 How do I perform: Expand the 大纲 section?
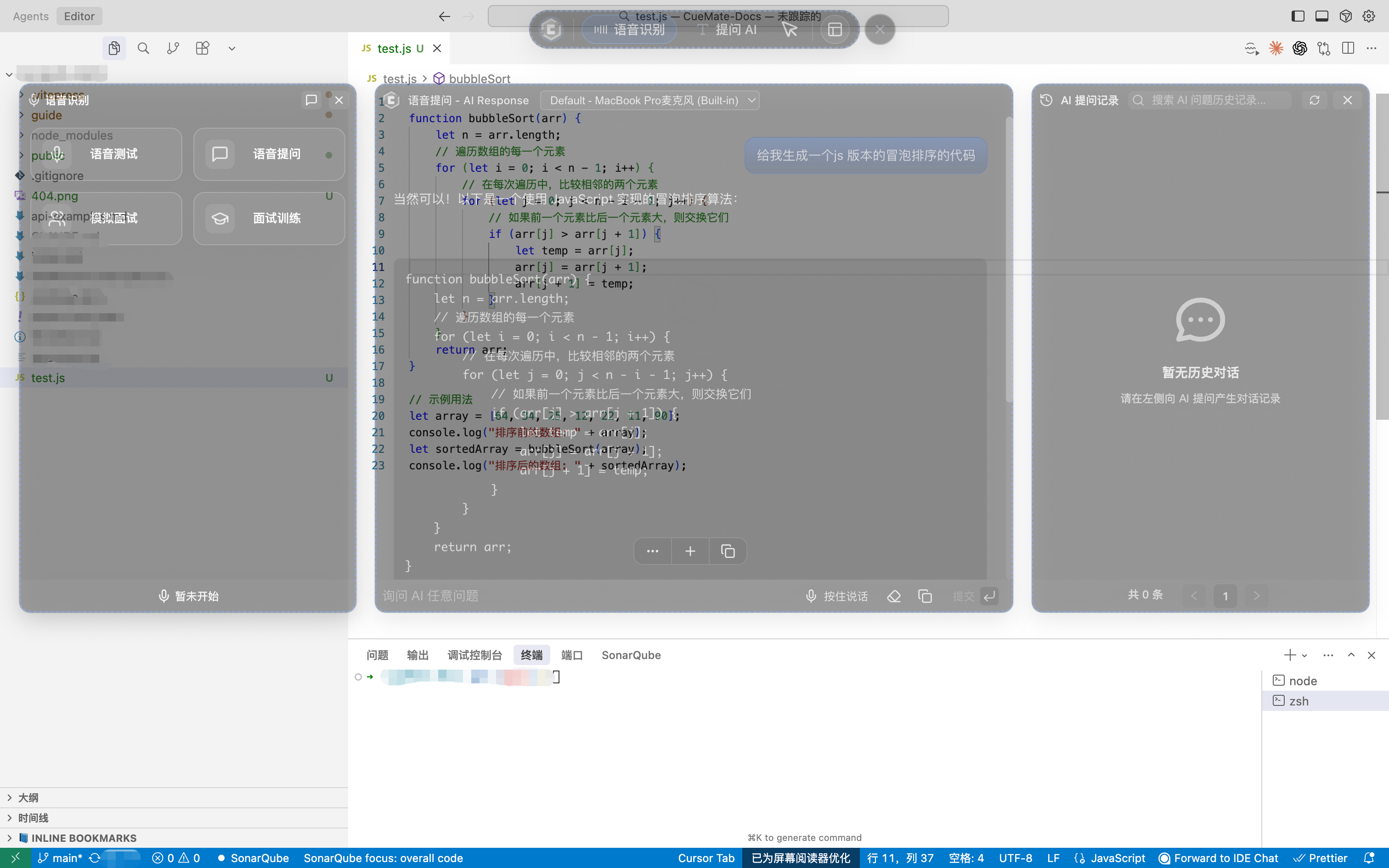28,797
